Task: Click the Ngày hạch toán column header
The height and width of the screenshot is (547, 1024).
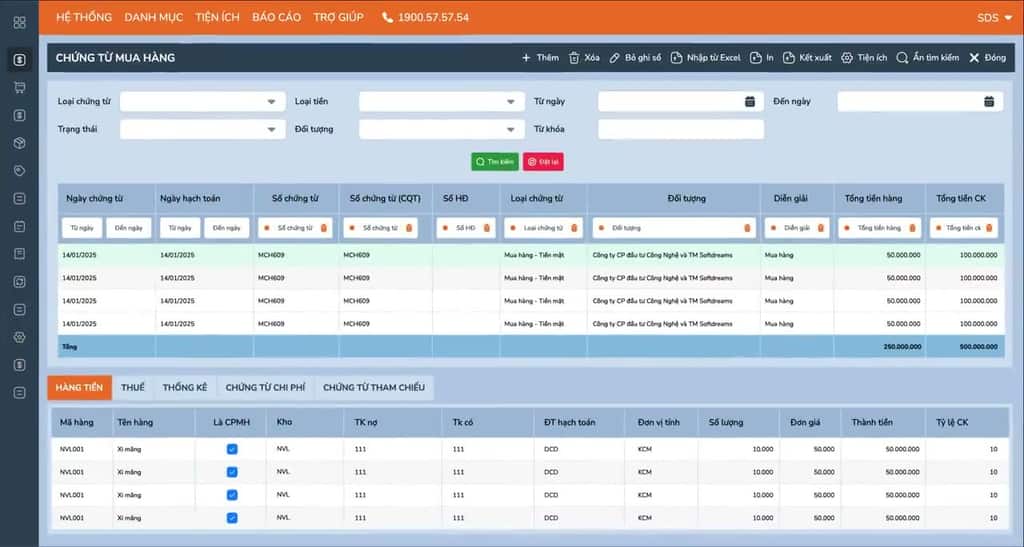Action: [x=190, y=198]
